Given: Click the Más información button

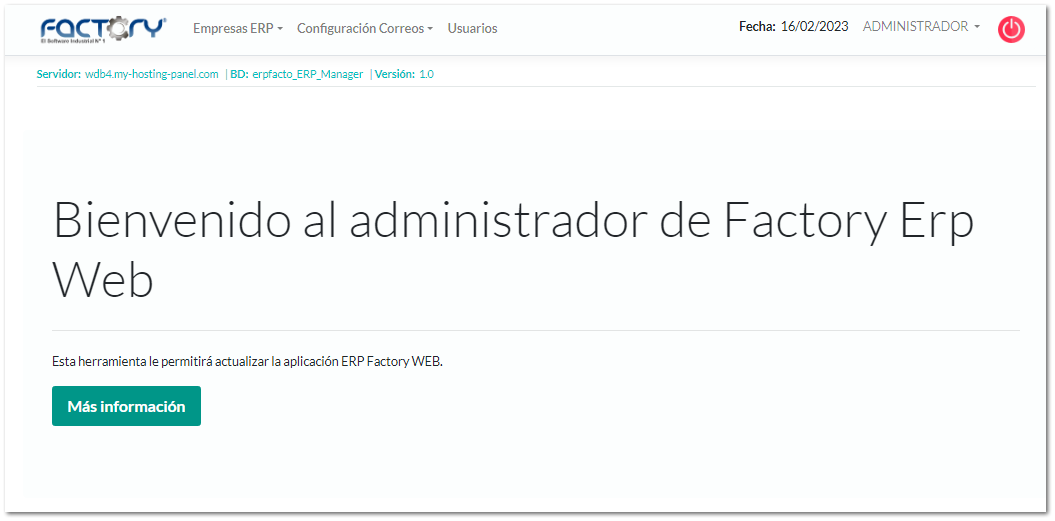Looking at the screenshot, I should tap(126, 406).
